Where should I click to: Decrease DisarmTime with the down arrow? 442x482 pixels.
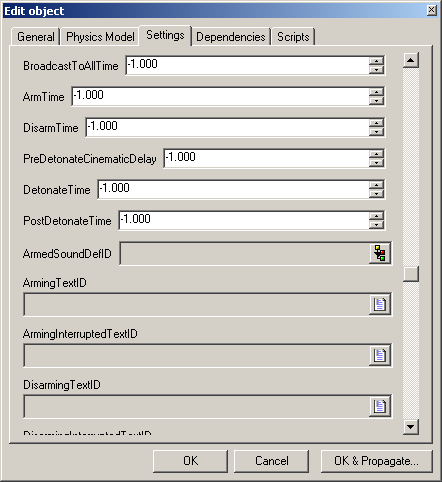[x=376, y=132]
